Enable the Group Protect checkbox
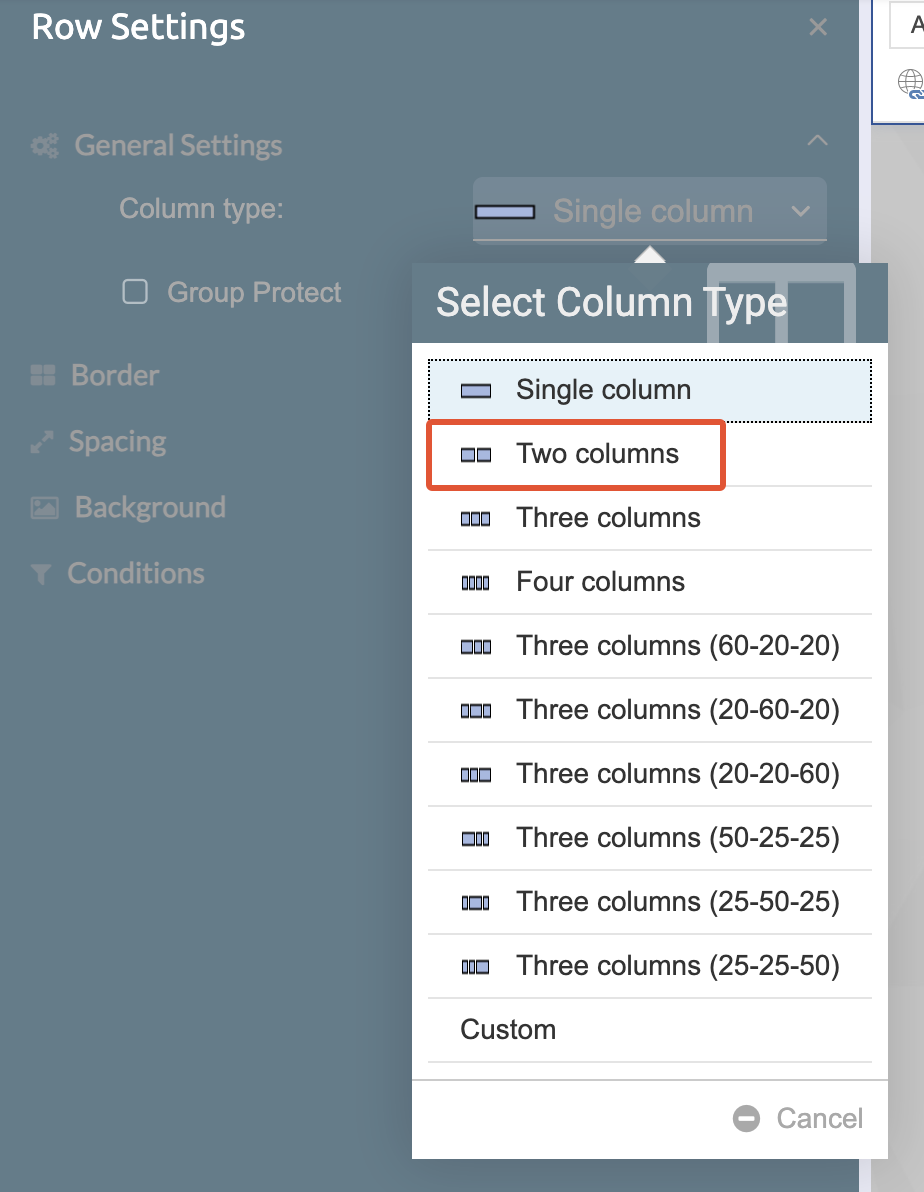Image resolution: width=924 pixels, height=1192 pixels. 135,292
